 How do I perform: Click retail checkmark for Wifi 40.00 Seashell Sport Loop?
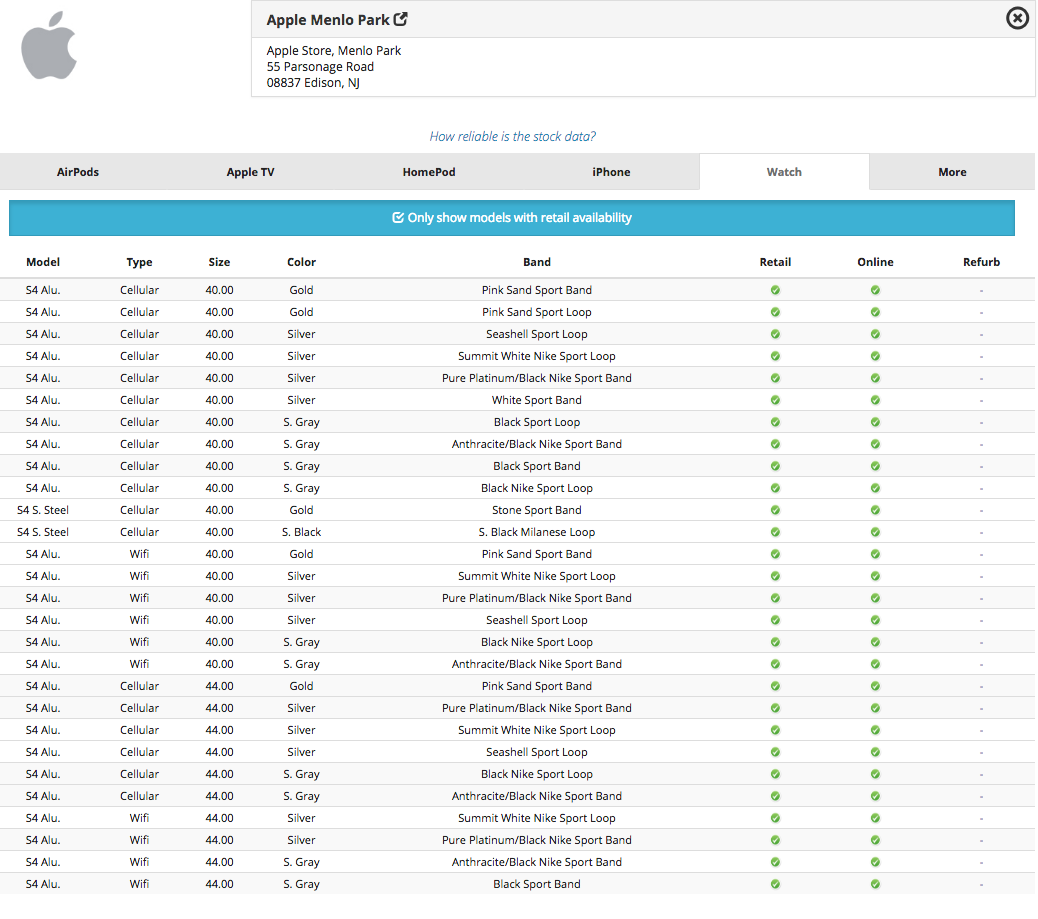pyautogui.click(x=775, y=620)
